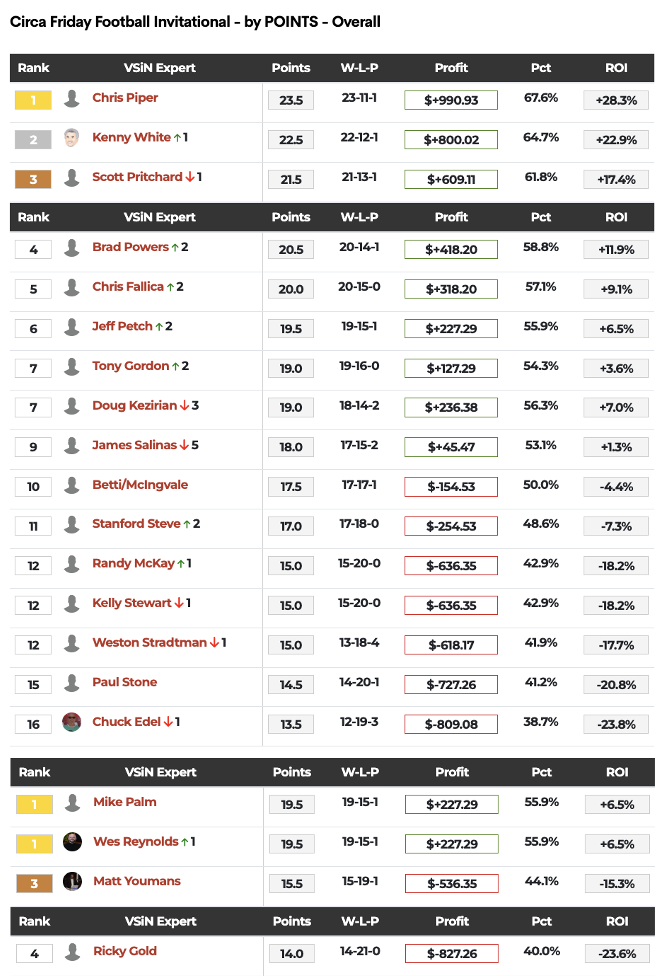Click Kenny White's avatar photo
This screenshot has height=976, width=666.
click(71, 138)
